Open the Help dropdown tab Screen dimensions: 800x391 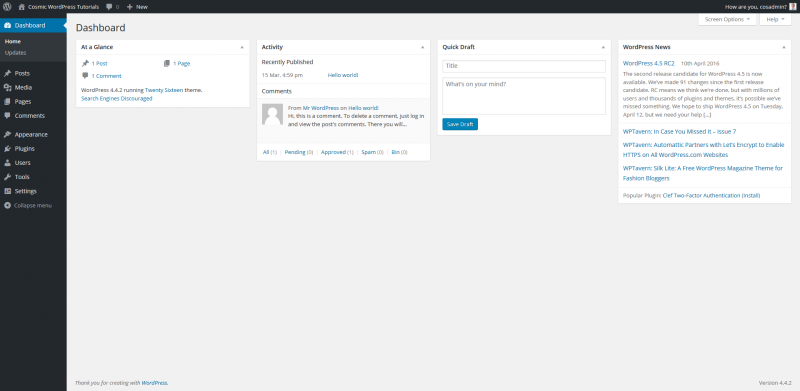[x=775, y=19]
